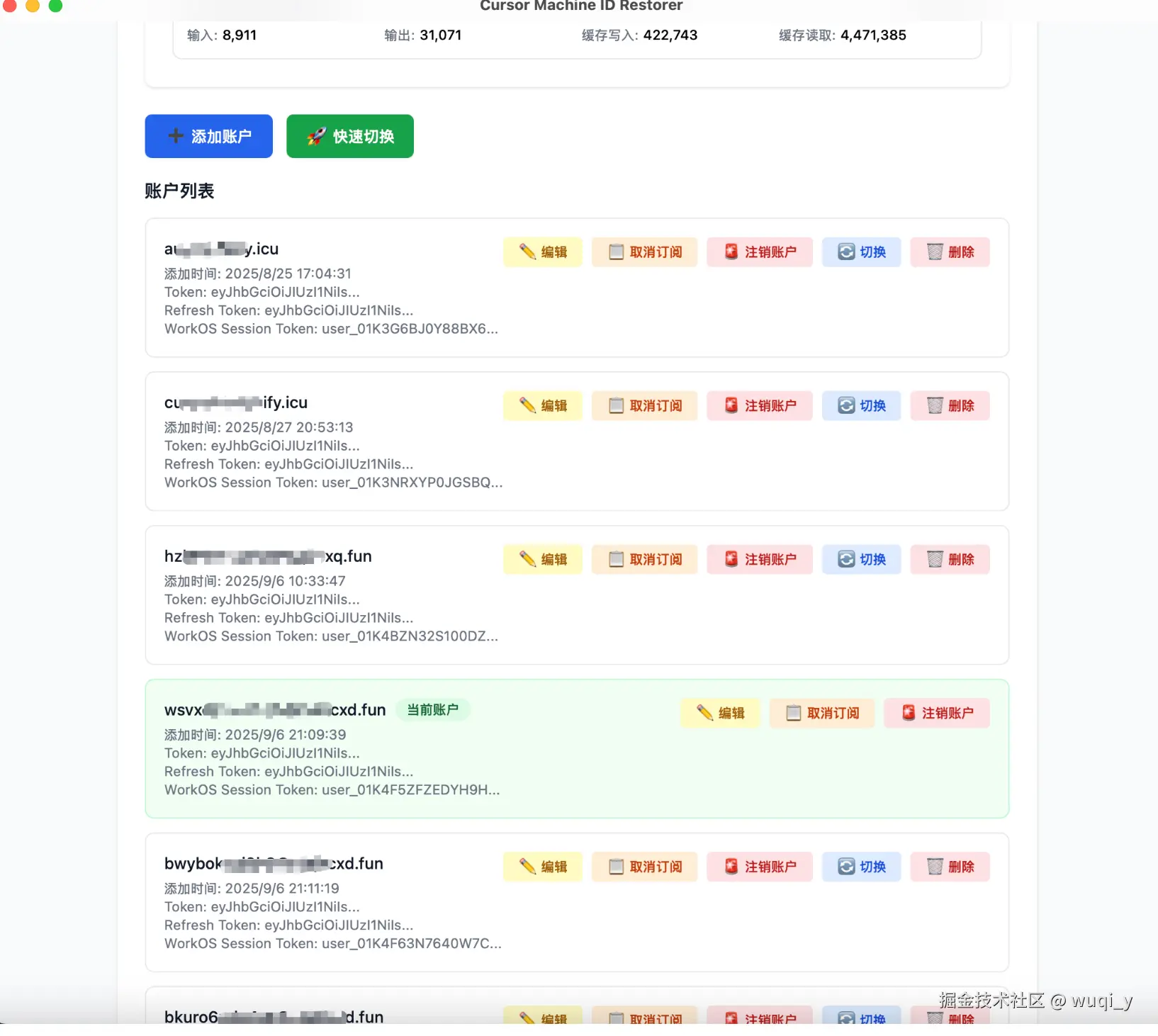Delete the xq.fun account
Image resolution: width=1158 pixels, height=1036 pixels.
point(950,560)
